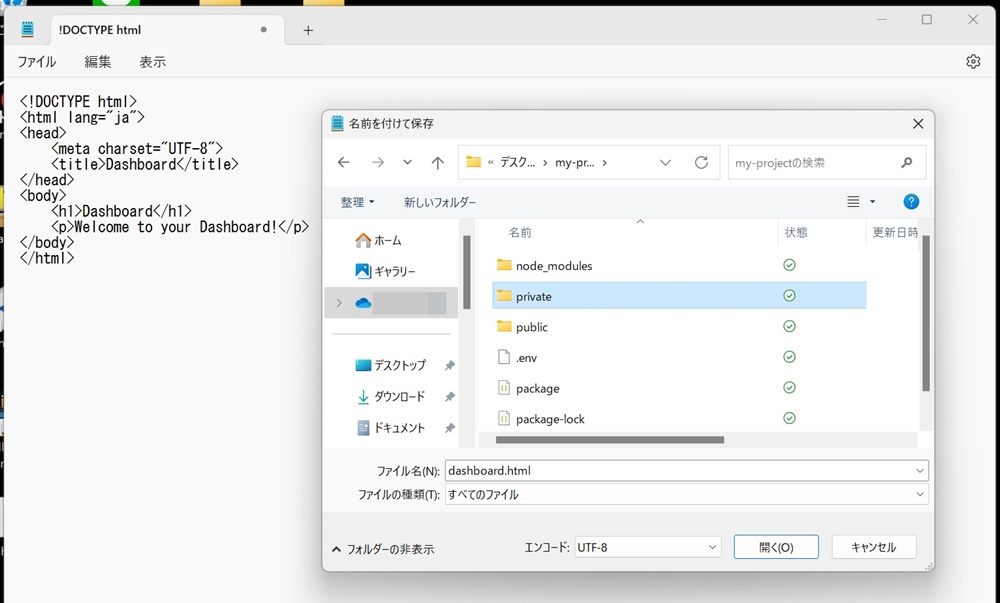Click the pin icon beside ダウンロード
The image size is (1000, 603).
tap(450, 396)
